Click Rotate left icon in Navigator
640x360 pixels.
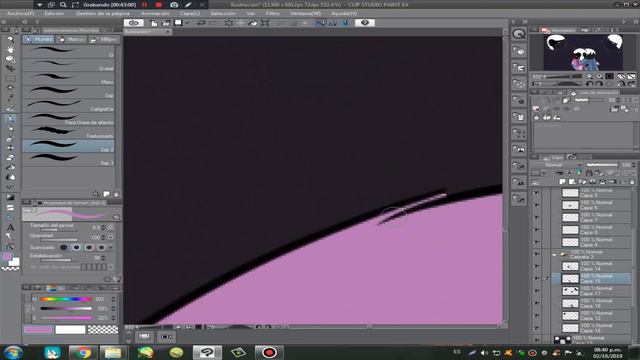(x=590, y=84)
